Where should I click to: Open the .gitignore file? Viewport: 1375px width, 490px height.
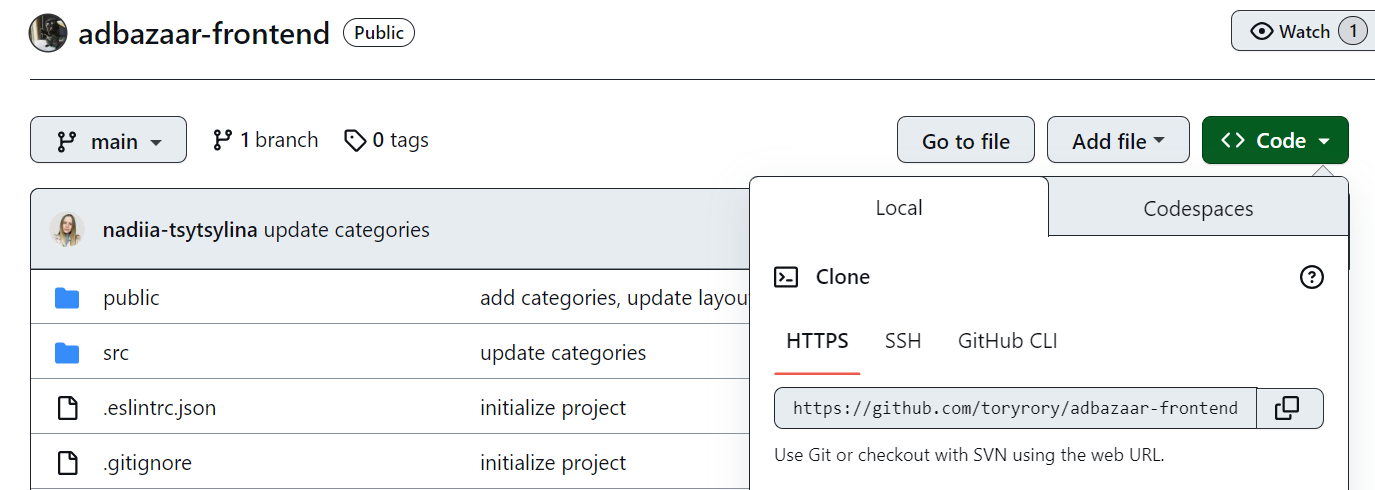[x=147, y=463]
